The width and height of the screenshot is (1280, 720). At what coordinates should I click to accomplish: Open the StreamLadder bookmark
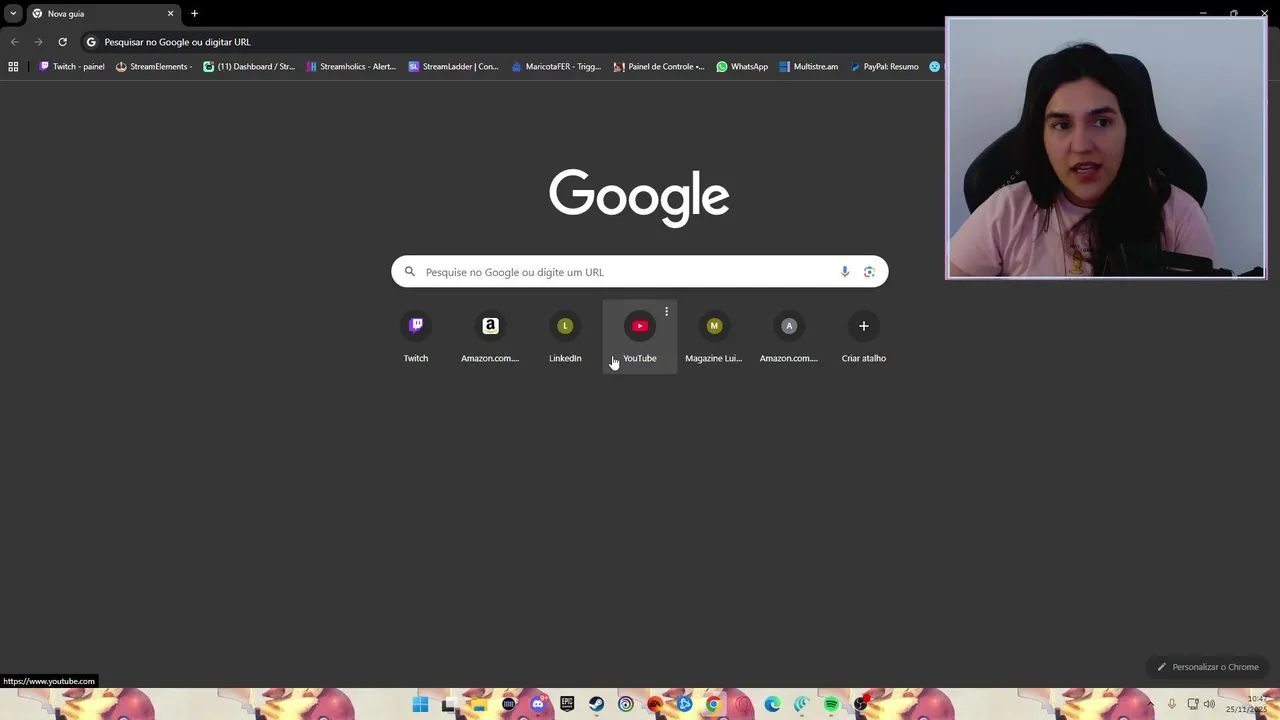pos(453,67)
